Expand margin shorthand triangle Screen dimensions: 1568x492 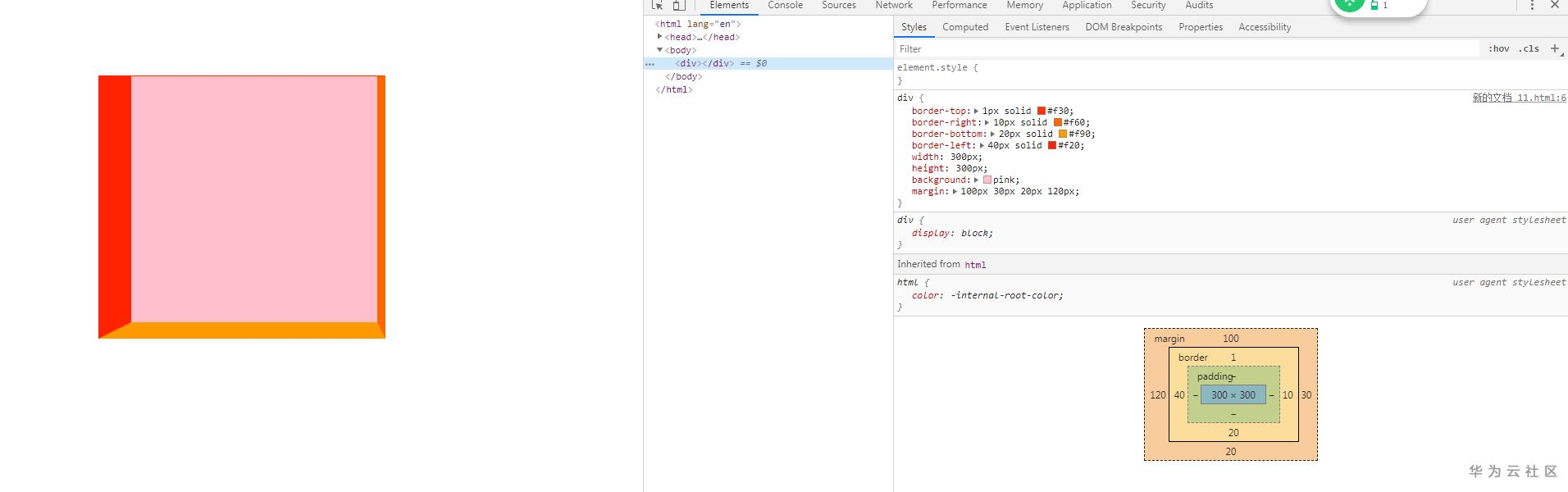[x=955, y=191]
